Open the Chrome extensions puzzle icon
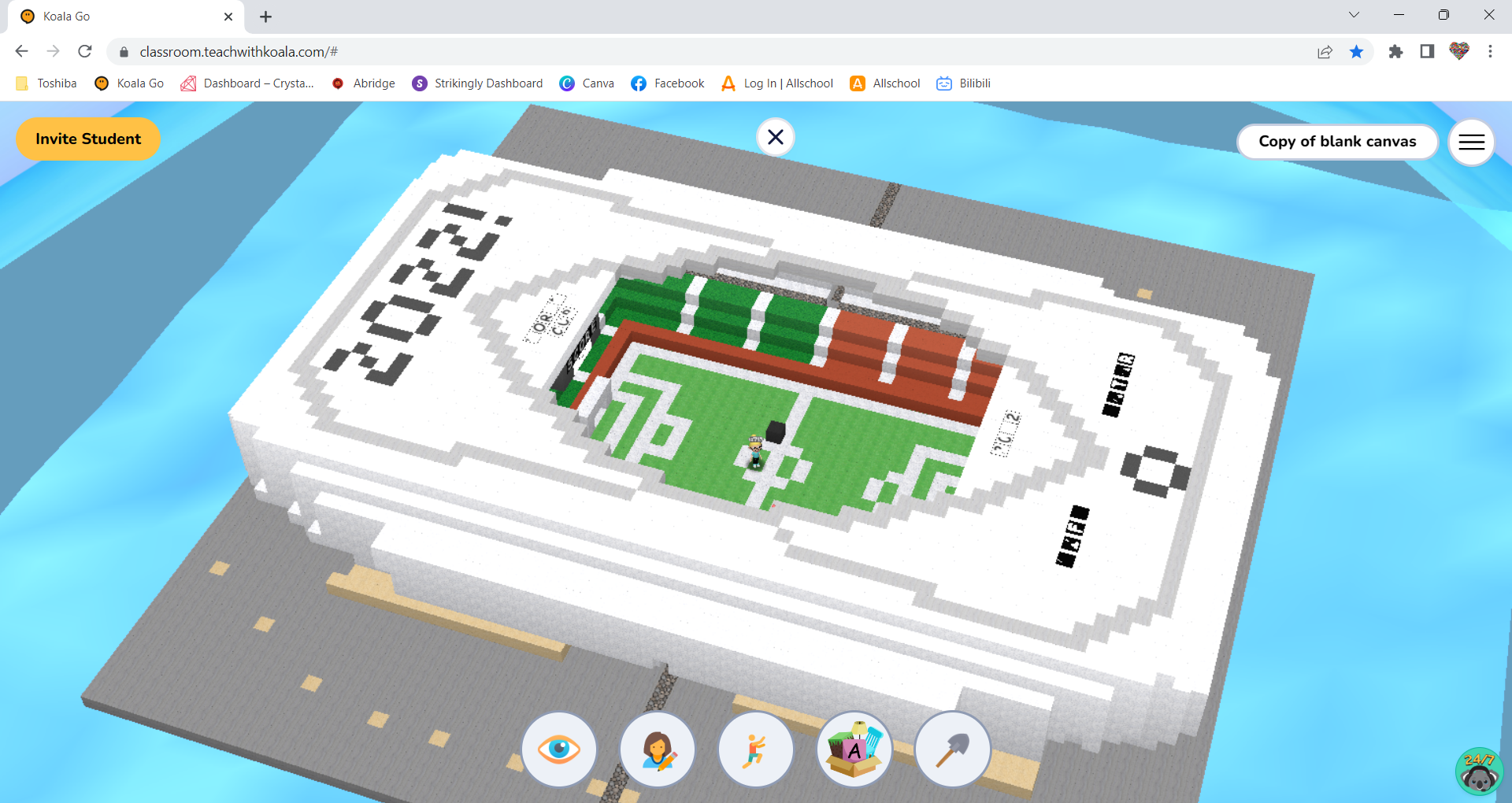The image size is (1512, 803). coord(1396,51)
